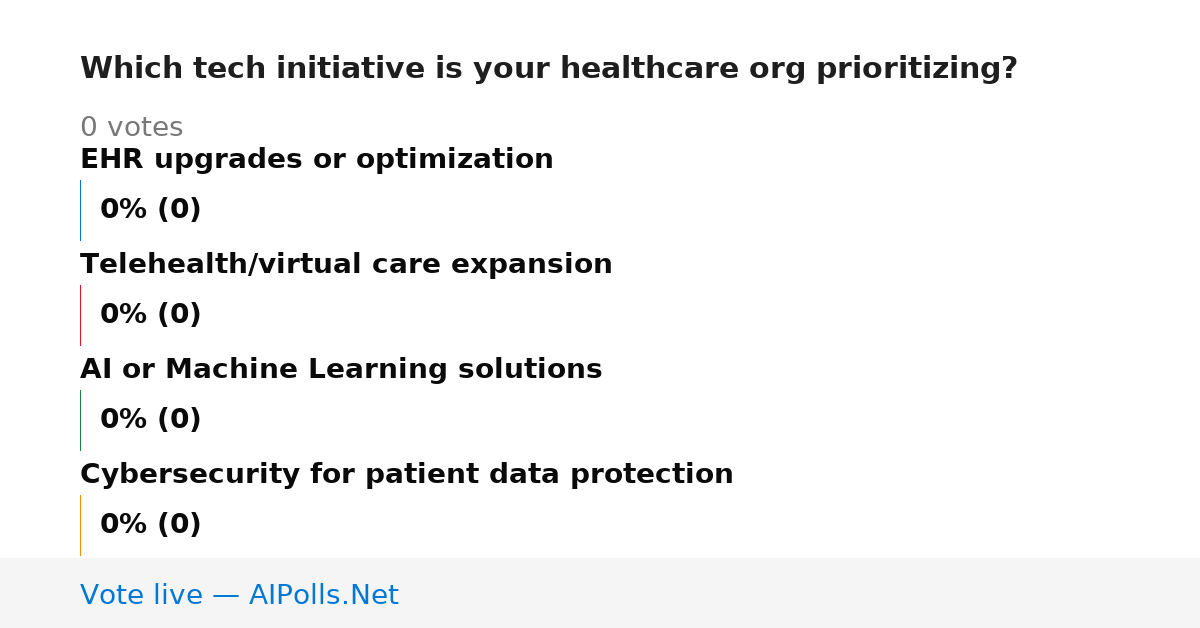Pick 'Cybersecurity for patient data protection' option

click(406, 474)
